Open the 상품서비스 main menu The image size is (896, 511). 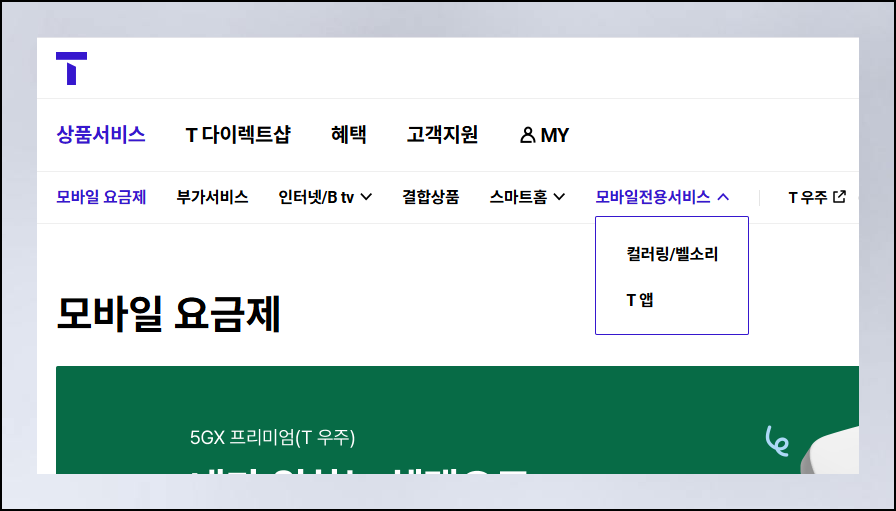click(x=101, y=135)
